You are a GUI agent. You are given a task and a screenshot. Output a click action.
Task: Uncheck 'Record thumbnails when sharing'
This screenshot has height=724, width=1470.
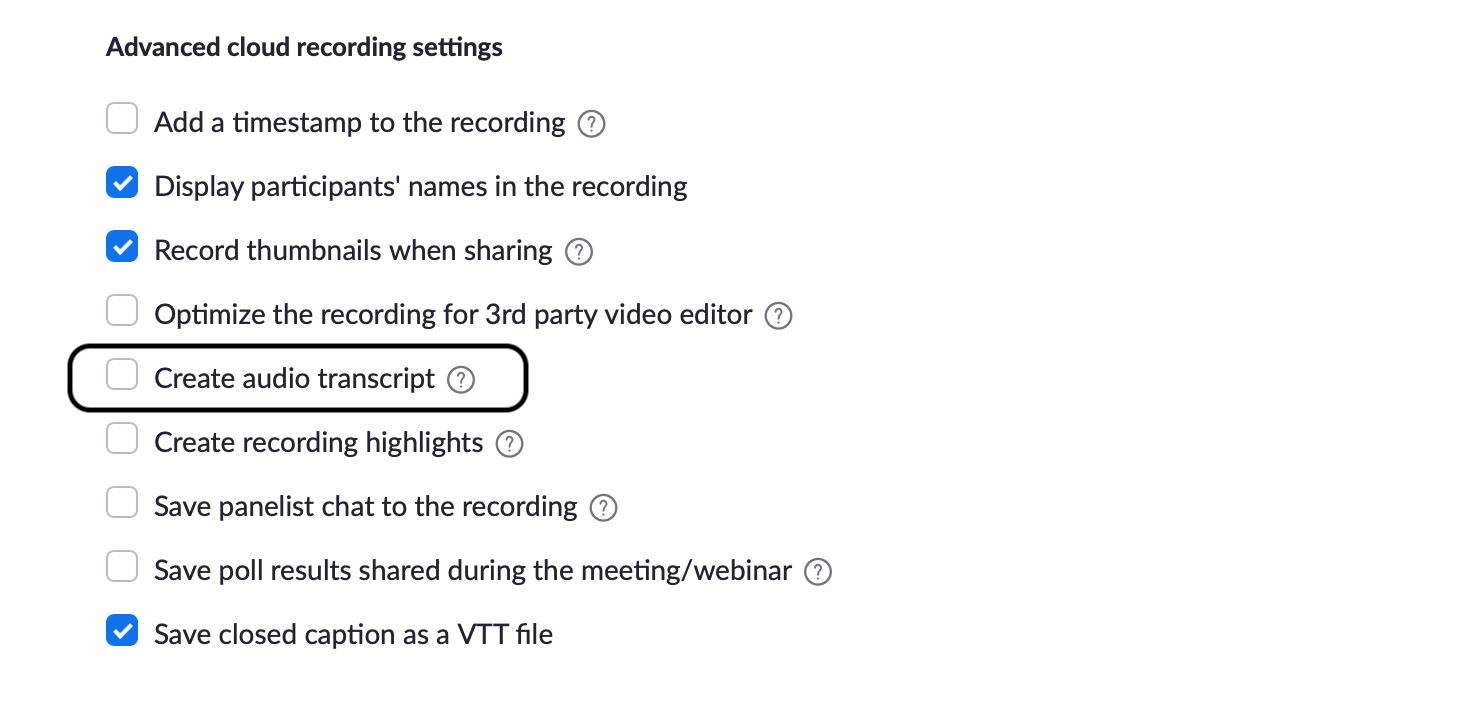(121, 246)
